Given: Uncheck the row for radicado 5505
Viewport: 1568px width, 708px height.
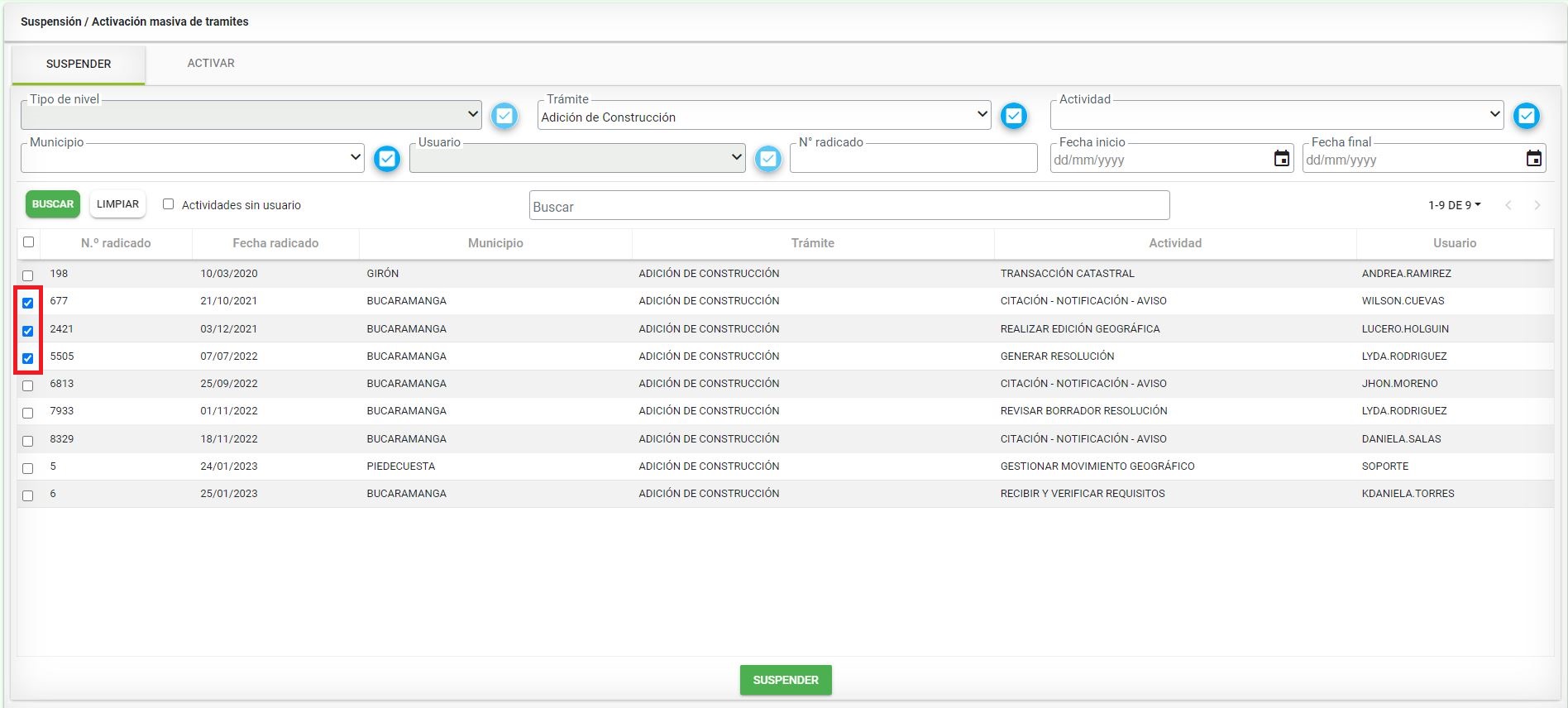Looking at the screenshot, I should point(28,358).
